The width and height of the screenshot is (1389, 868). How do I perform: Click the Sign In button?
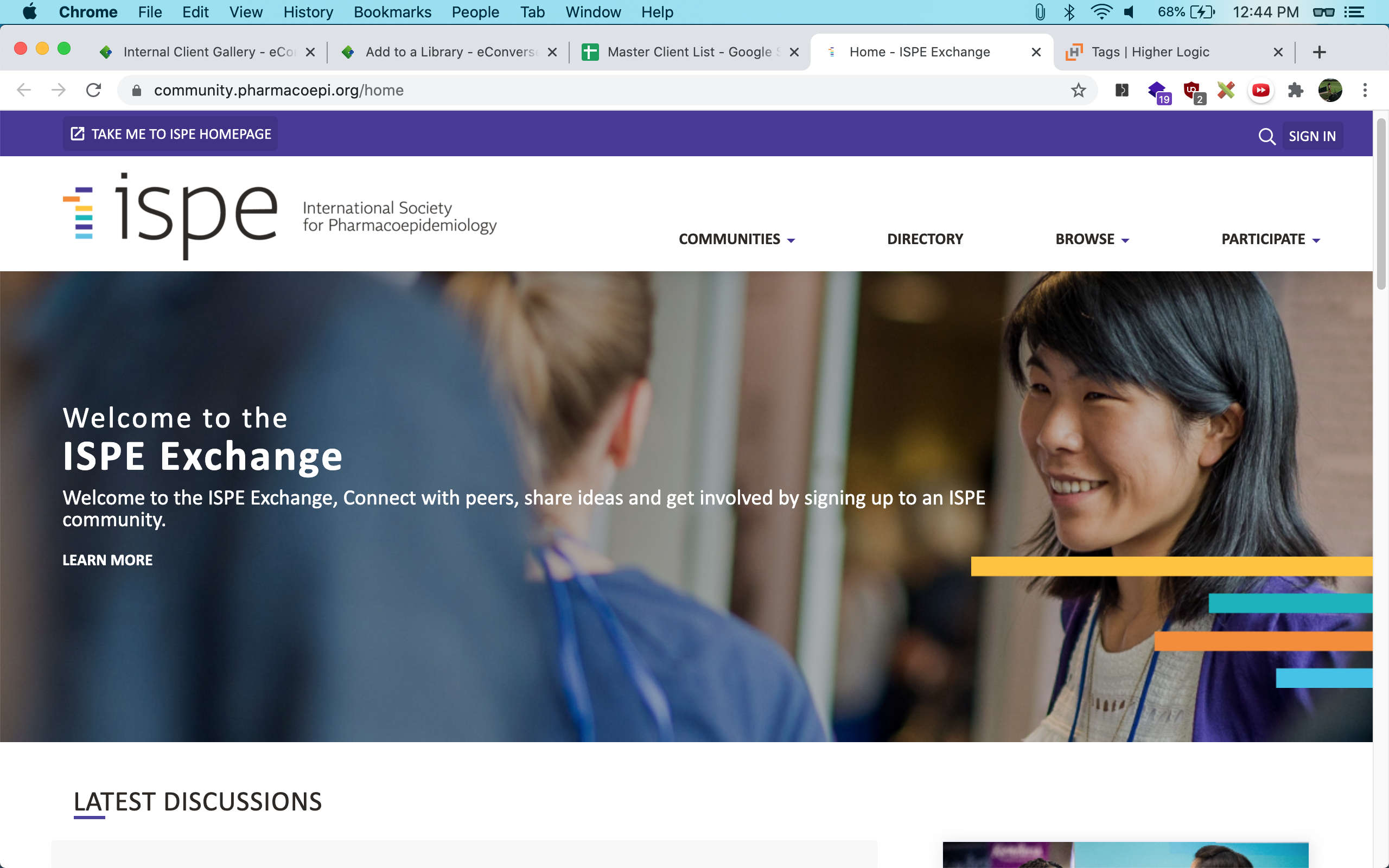pos(1311,137)
